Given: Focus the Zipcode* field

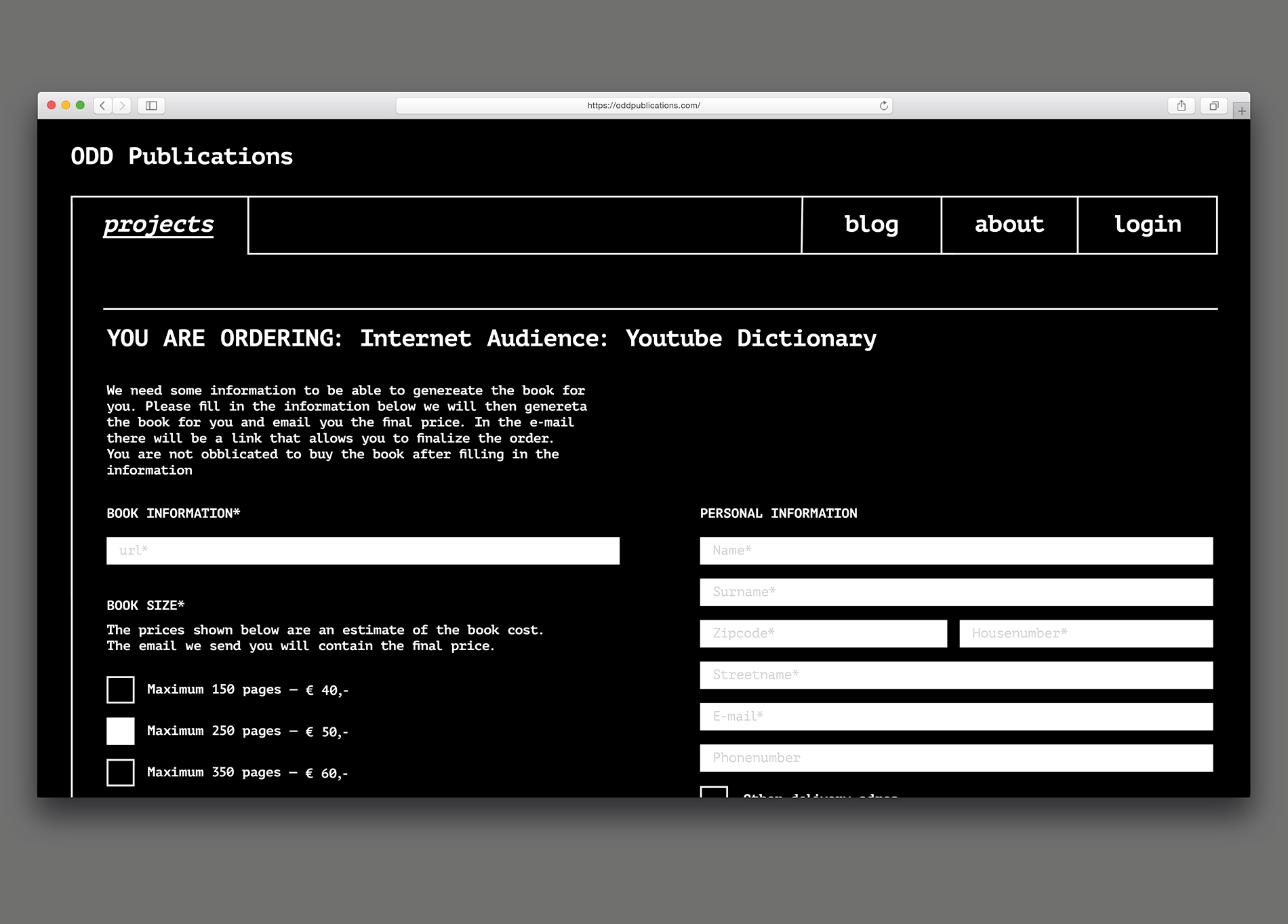Looking at the screenshot, I should point(824,633).
